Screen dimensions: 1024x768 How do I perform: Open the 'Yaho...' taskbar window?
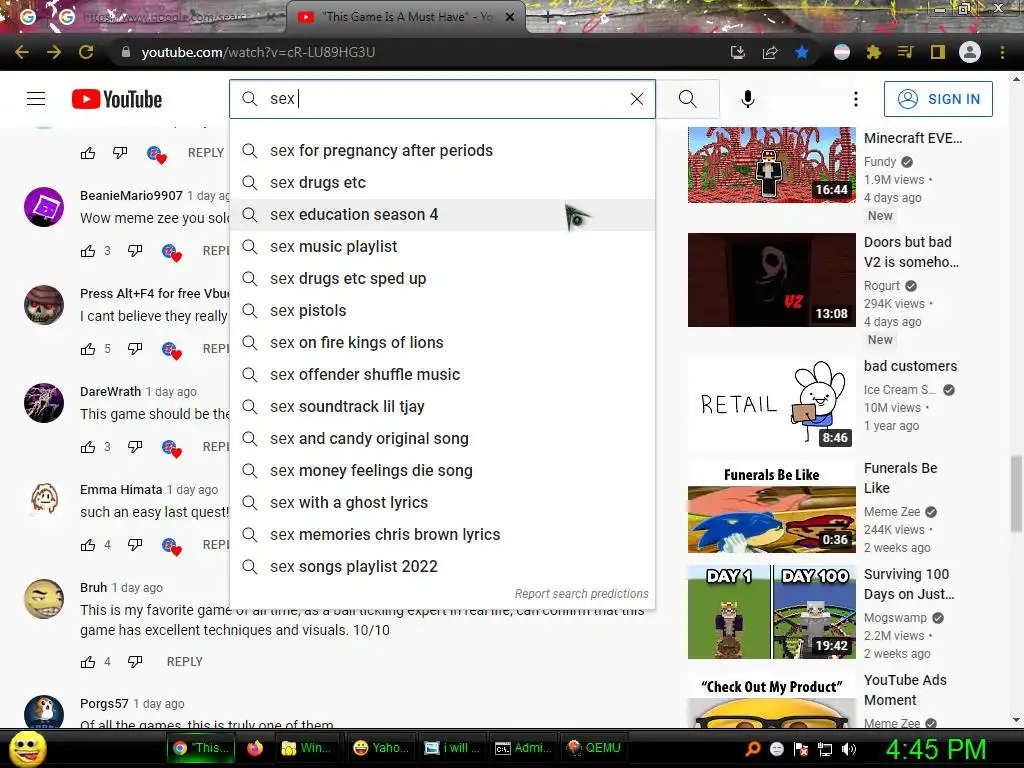point(381,748)
